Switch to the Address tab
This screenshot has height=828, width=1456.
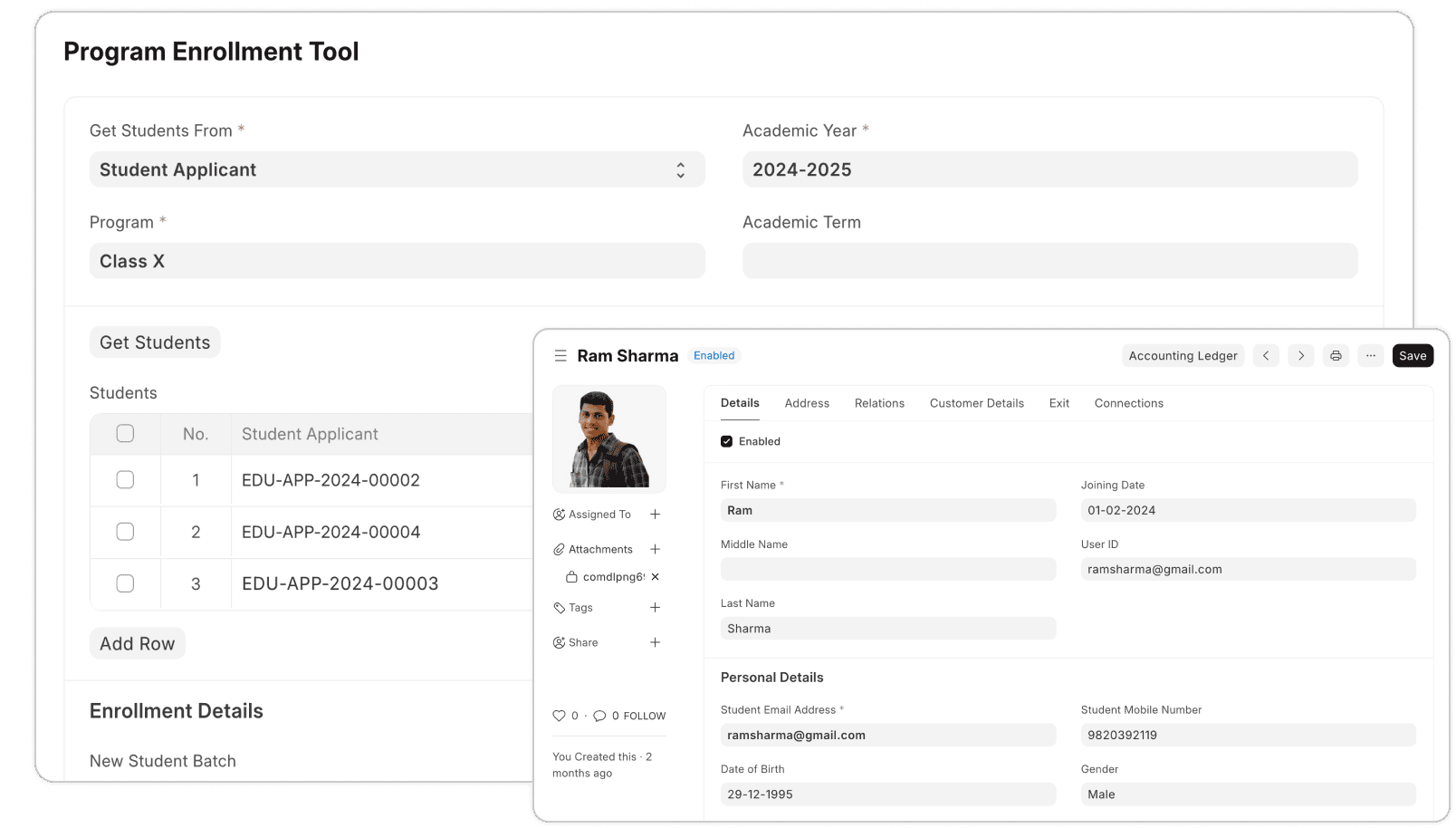click(807, 403)
